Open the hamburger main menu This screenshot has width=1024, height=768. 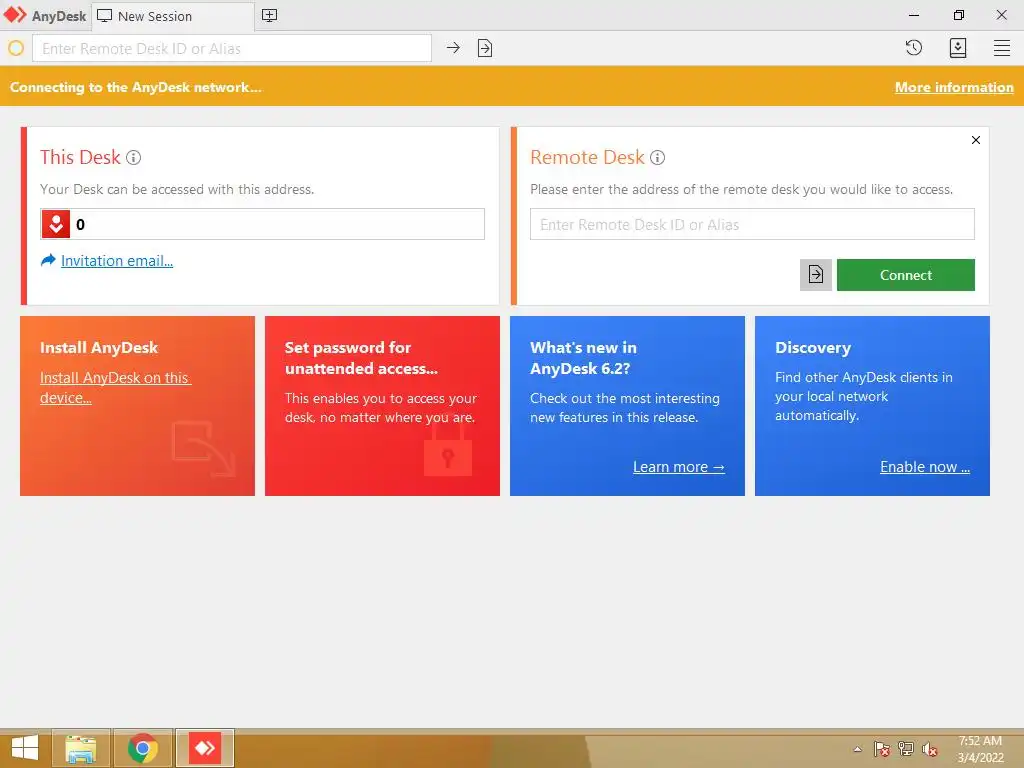pyautogui.click(x=1002, y=48)
